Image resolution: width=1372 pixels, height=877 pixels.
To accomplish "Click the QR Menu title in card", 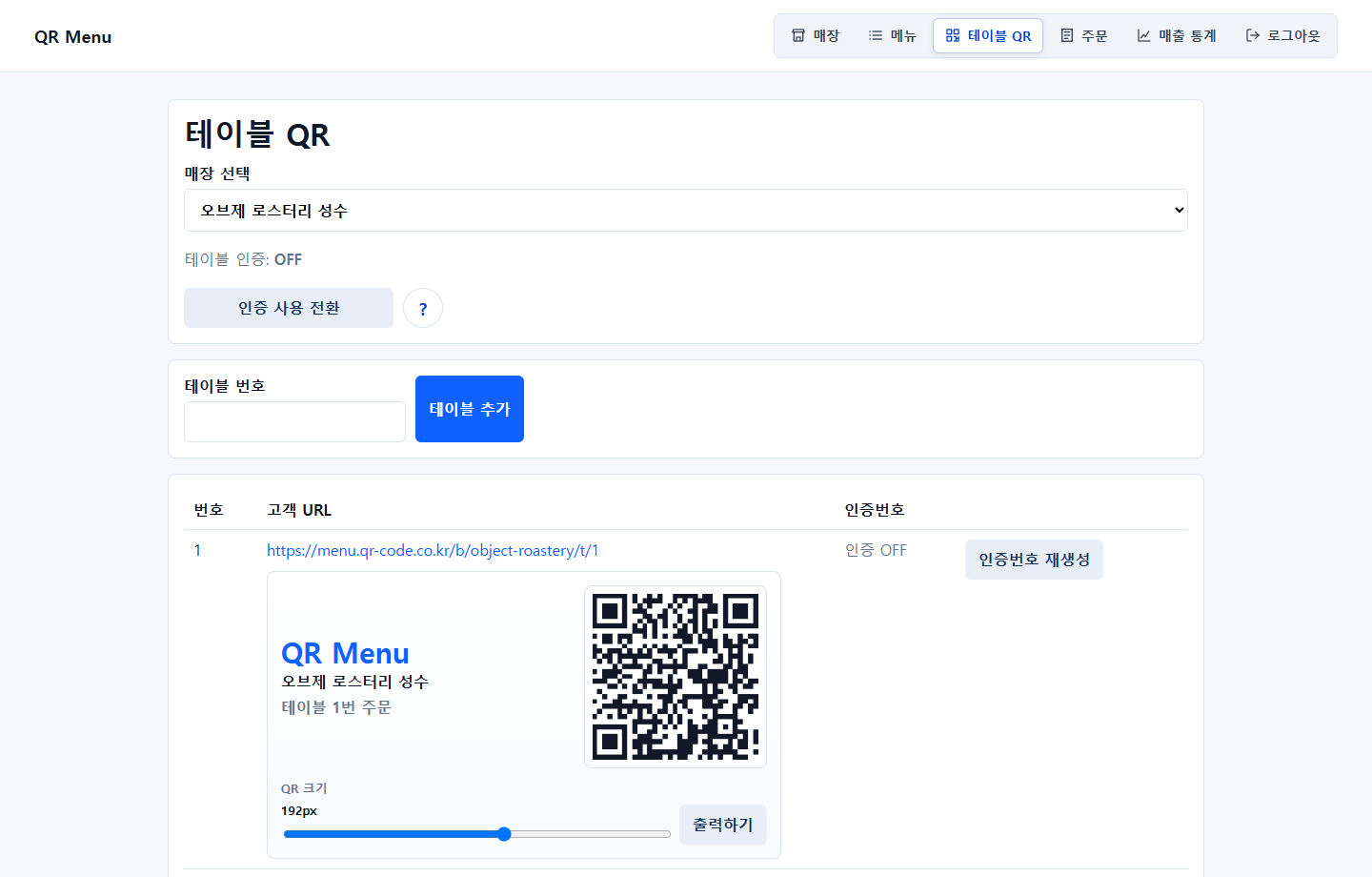I will [x=345, y=653].
